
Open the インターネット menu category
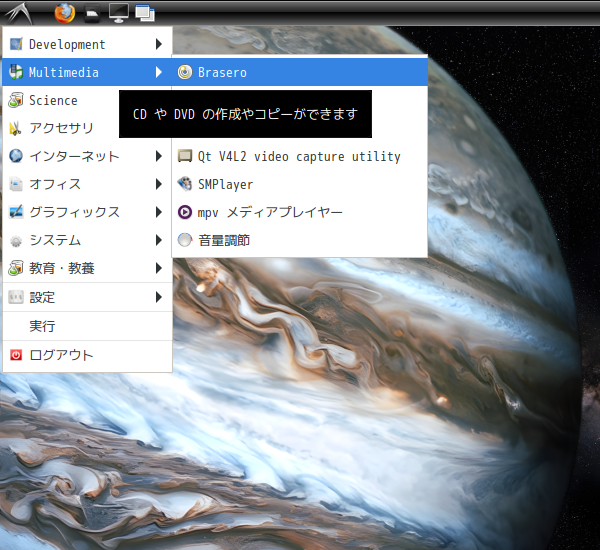tap(87, 156)
